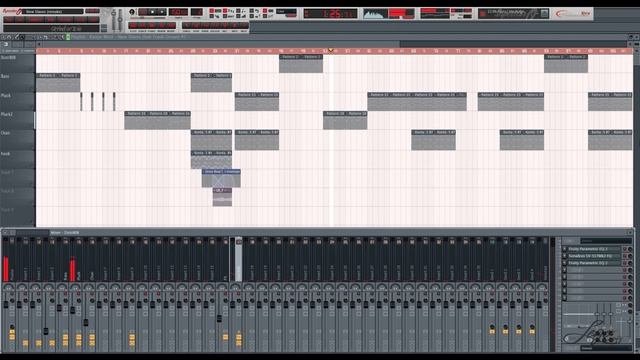
Task: Open the mixer input selector dropdown
Action: click(606, 241)
